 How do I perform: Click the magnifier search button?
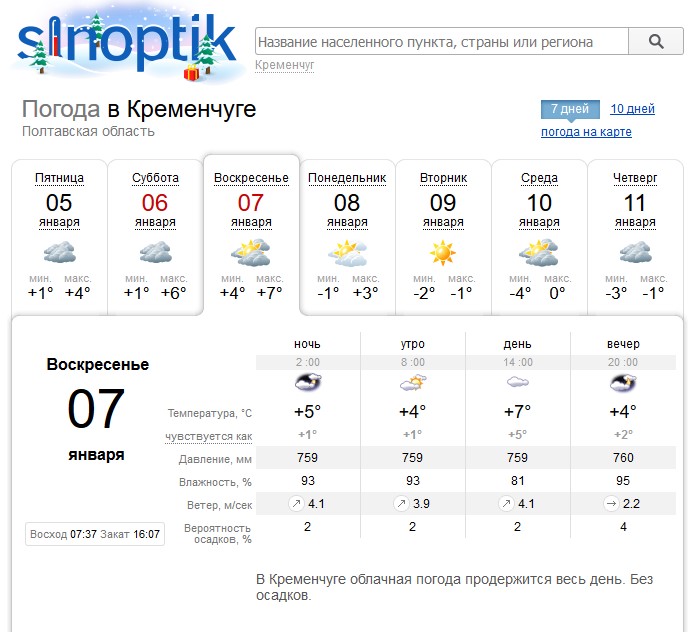click(656, 41)
